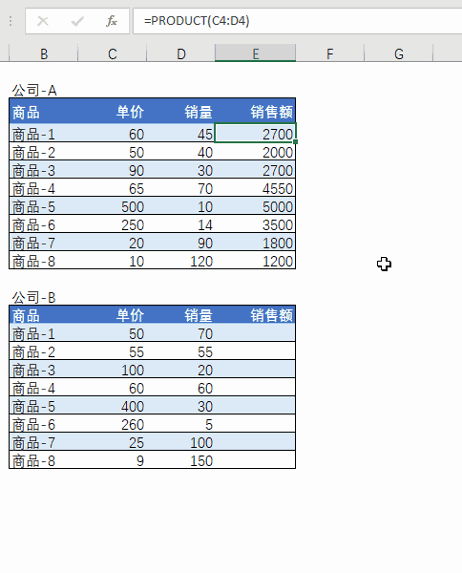Select 公司-B 单价 cell with value 400
Image resolution: width=462 pixels, height=573 pixels.
point(112,406)
